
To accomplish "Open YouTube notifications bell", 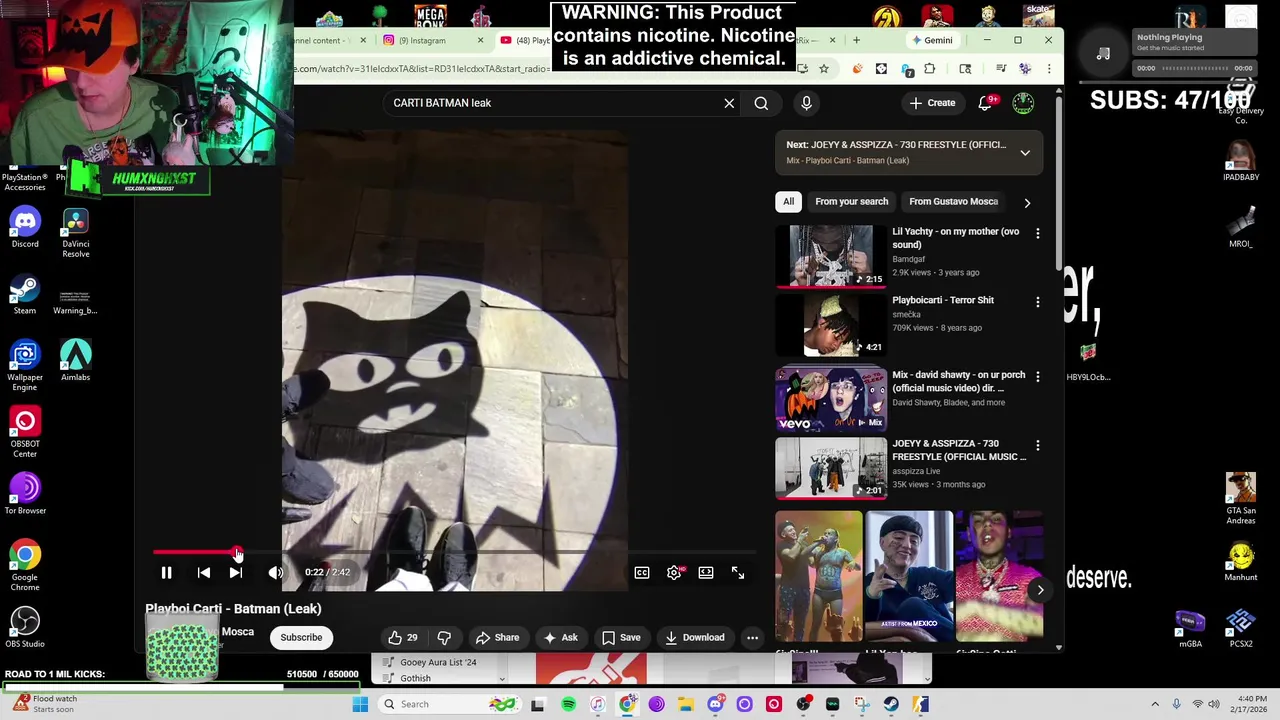I will [x=985, y=103].
